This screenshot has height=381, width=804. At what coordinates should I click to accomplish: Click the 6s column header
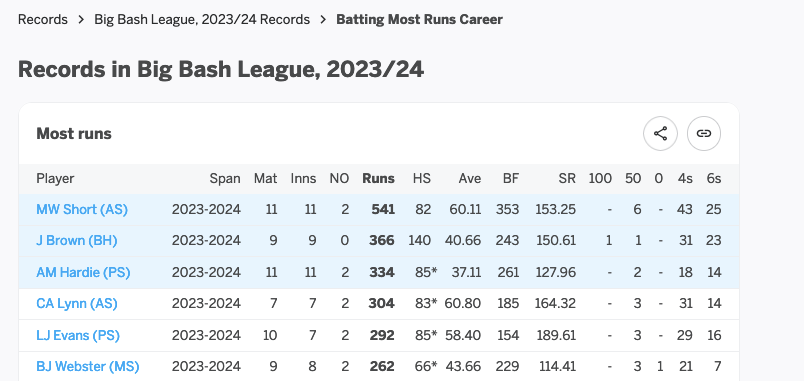(x=713, y=178)
